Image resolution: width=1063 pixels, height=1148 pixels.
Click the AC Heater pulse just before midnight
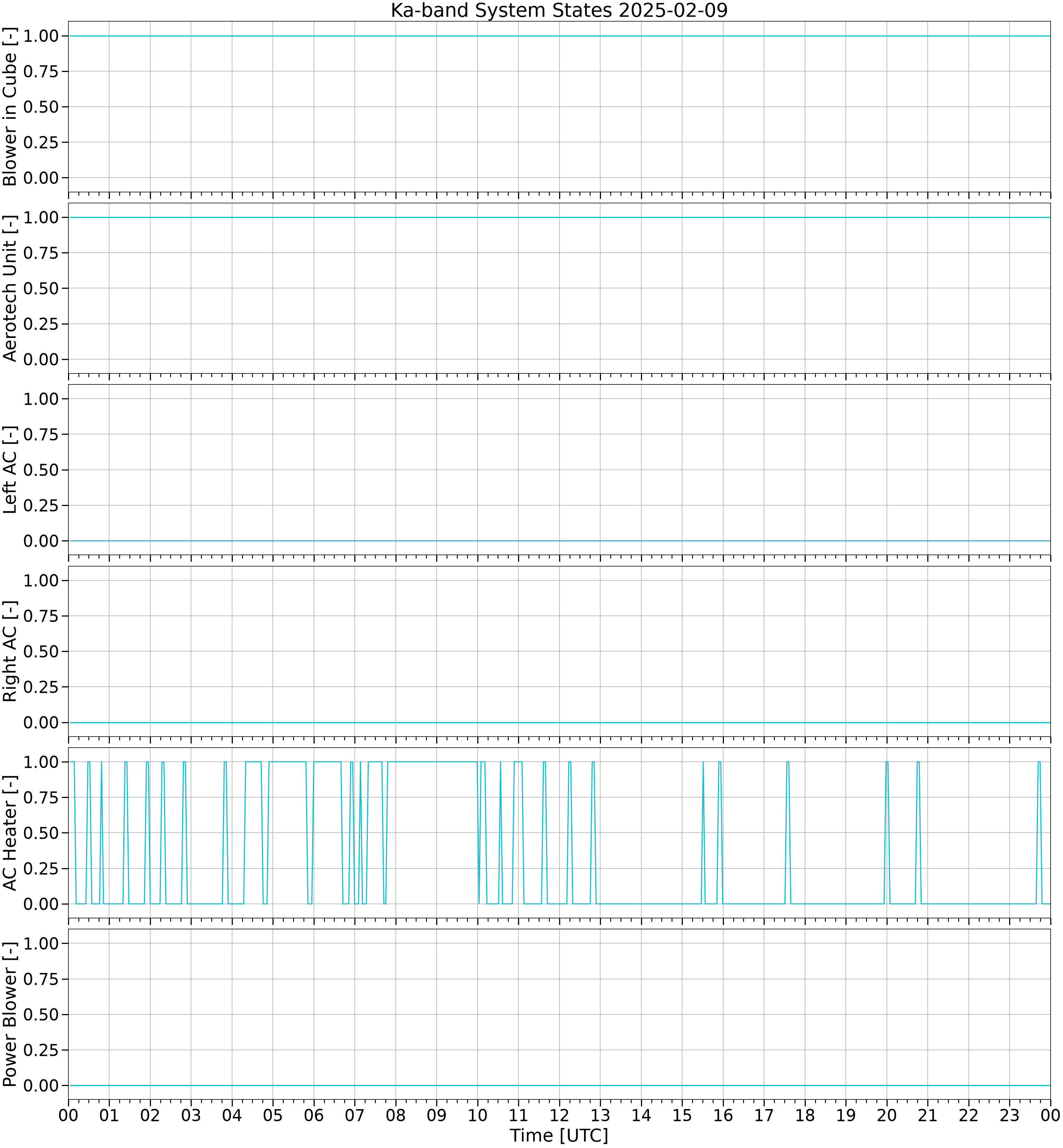coord(1039,833)
